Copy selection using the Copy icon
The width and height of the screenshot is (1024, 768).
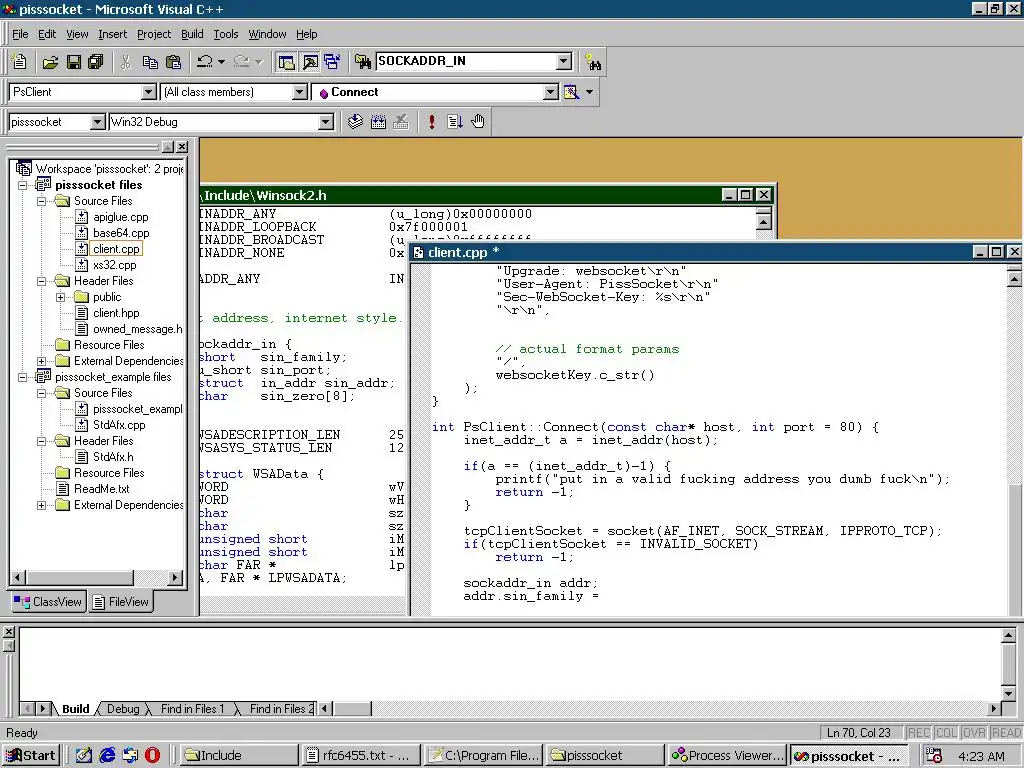pyautogui.click(x=150, y=61)
